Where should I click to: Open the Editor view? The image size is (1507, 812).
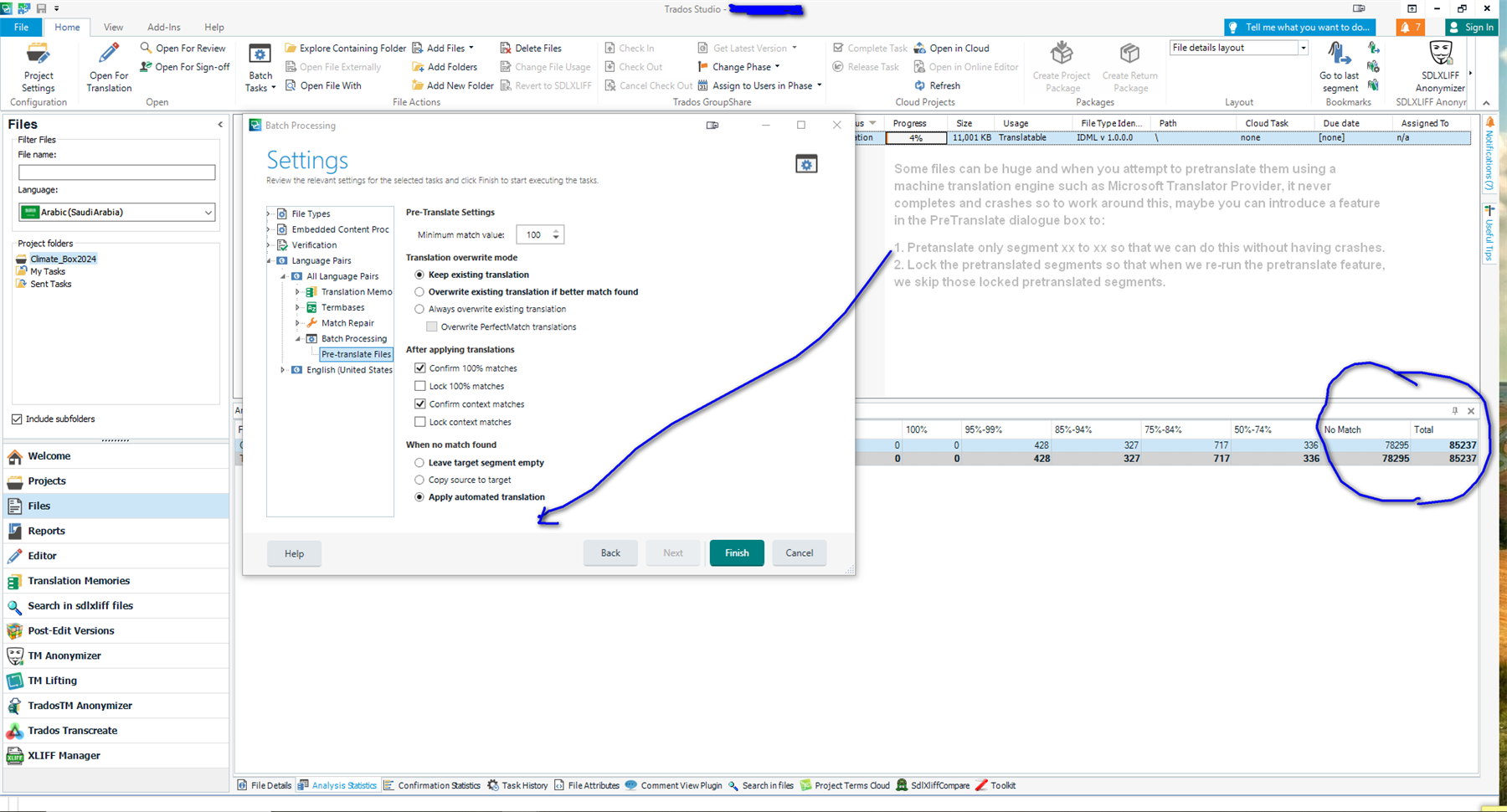[116, 556]
